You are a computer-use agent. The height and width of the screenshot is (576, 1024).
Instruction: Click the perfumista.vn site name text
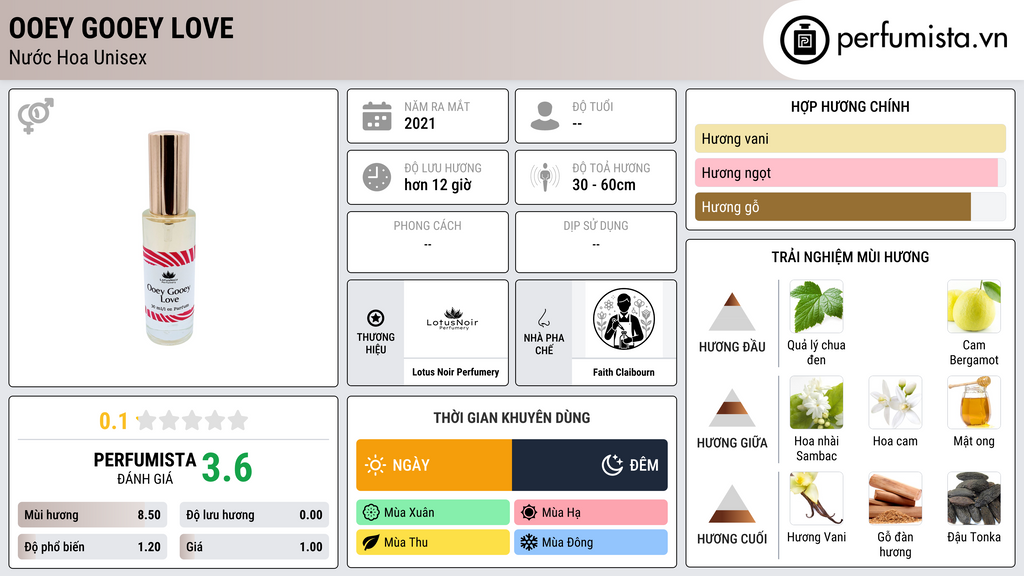(x=922, y=39)
